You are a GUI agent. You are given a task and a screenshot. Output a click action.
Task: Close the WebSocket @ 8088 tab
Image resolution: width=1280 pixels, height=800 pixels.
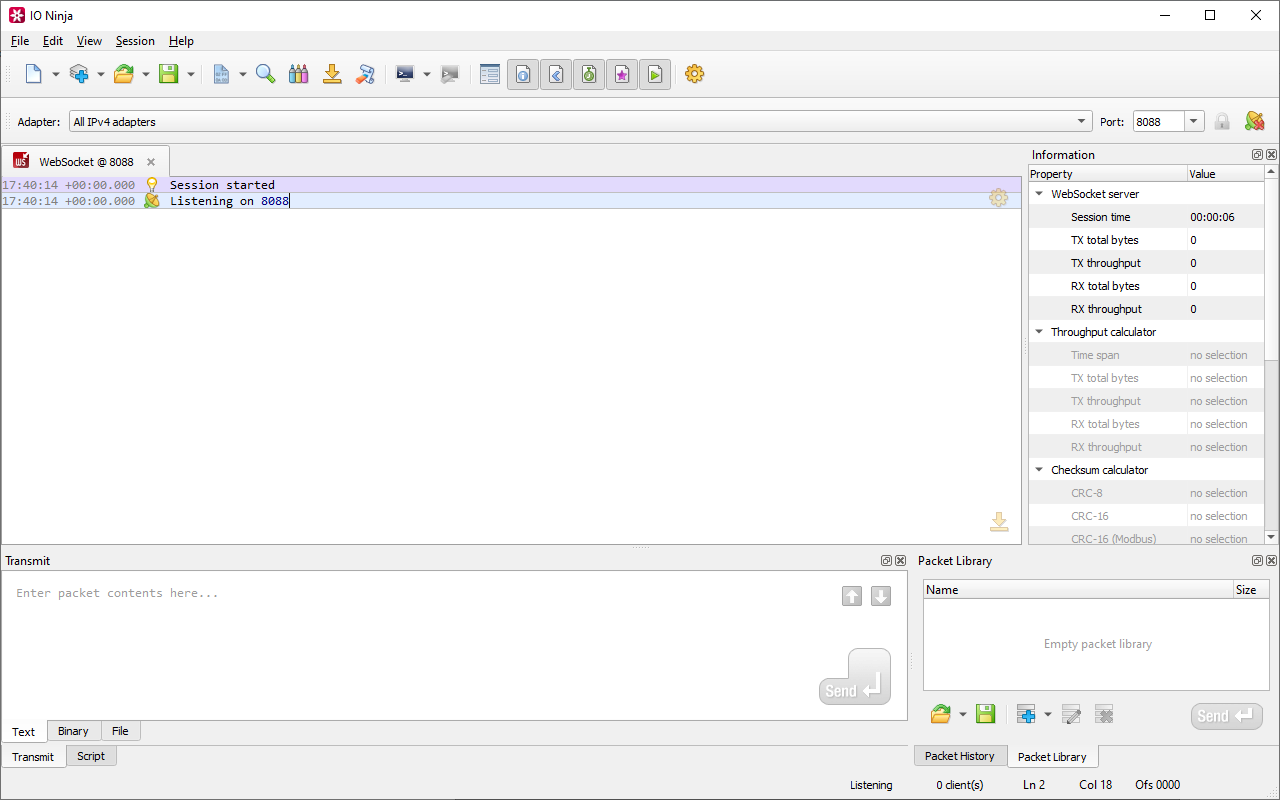[x=151, y=162]
